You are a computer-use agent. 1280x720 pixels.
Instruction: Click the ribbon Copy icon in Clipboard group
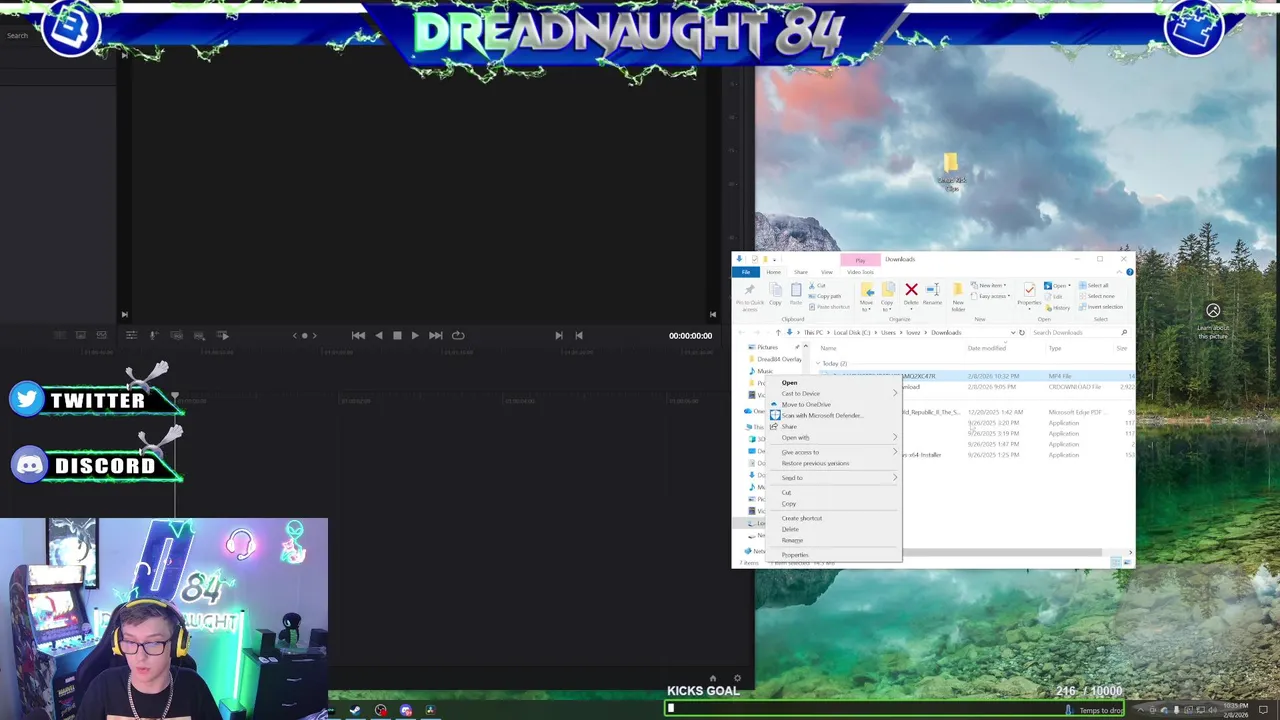[775, 291]
